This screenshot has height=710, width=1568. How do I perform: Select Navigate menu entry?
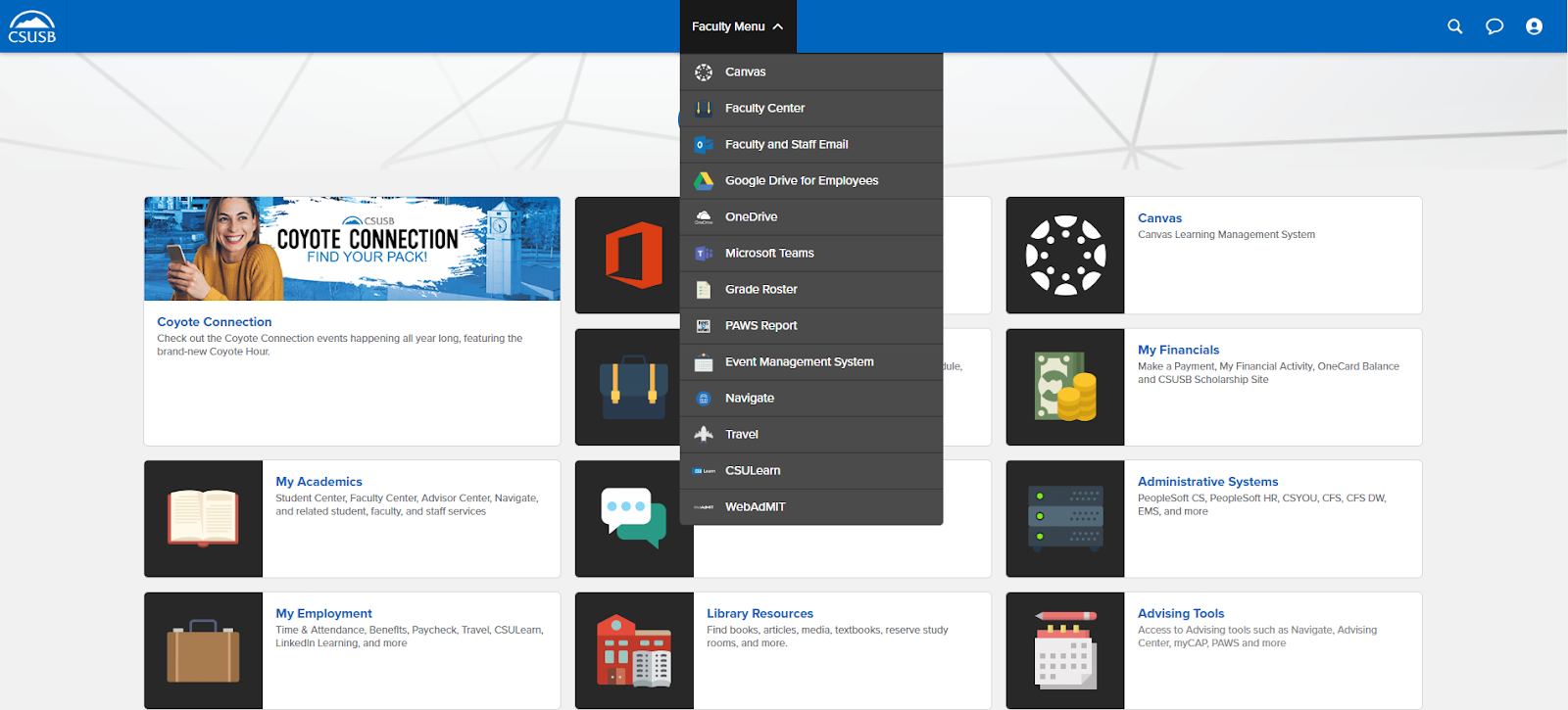(x=811, y=399)
